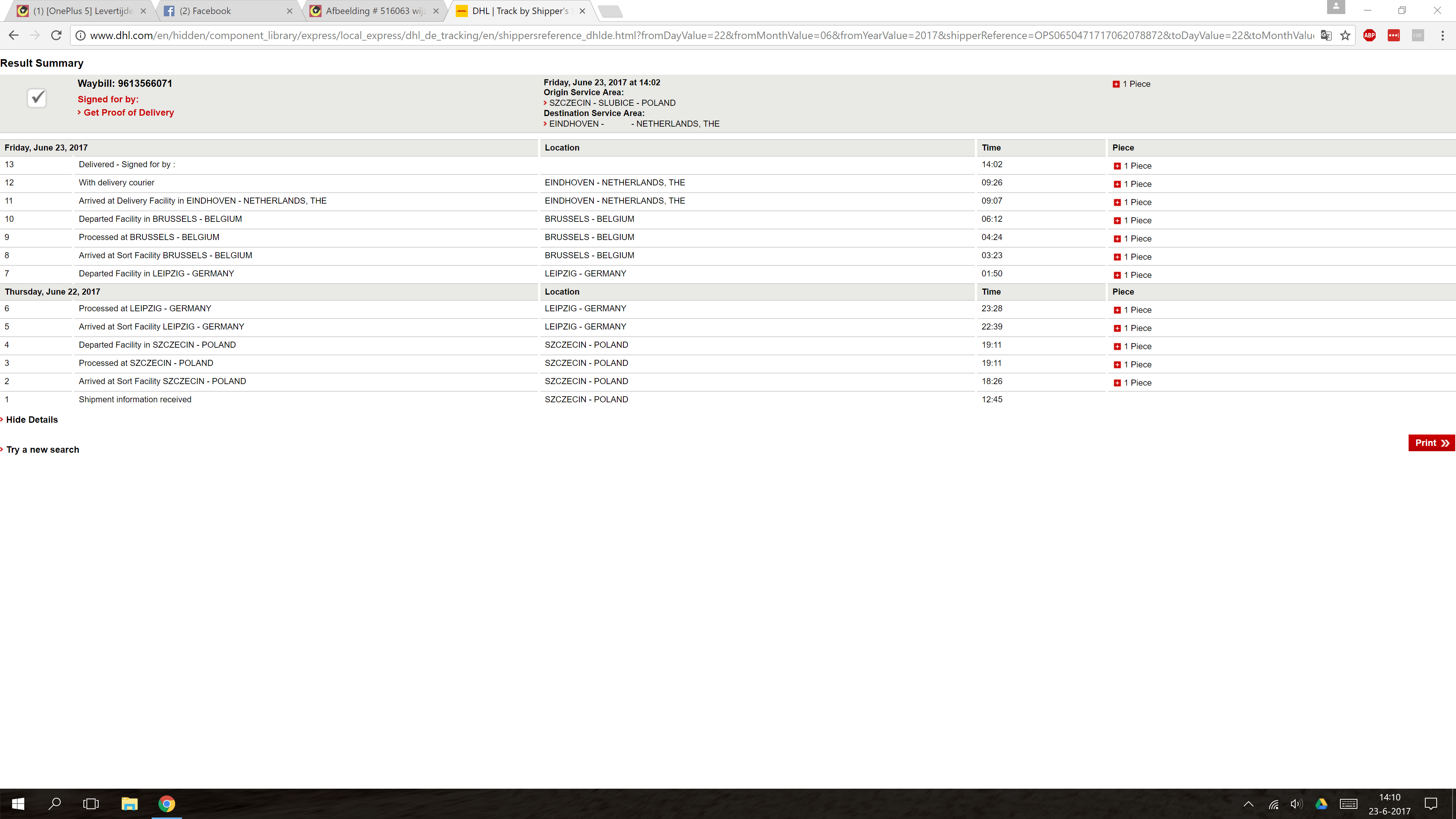Click Try a new search link

[42, 449]
